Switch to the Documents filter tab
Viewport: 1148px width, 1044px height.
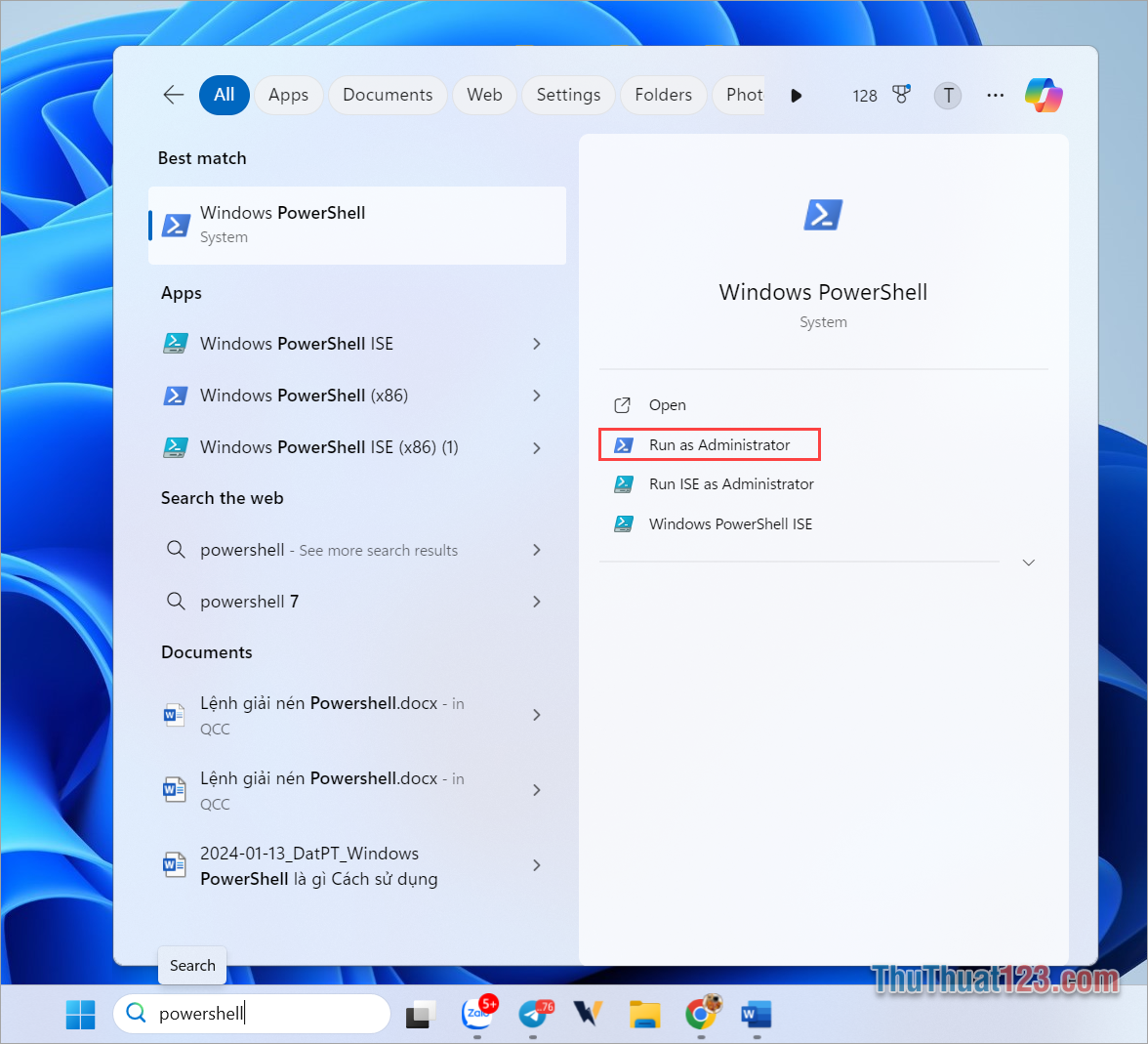(x=388, y=95)
